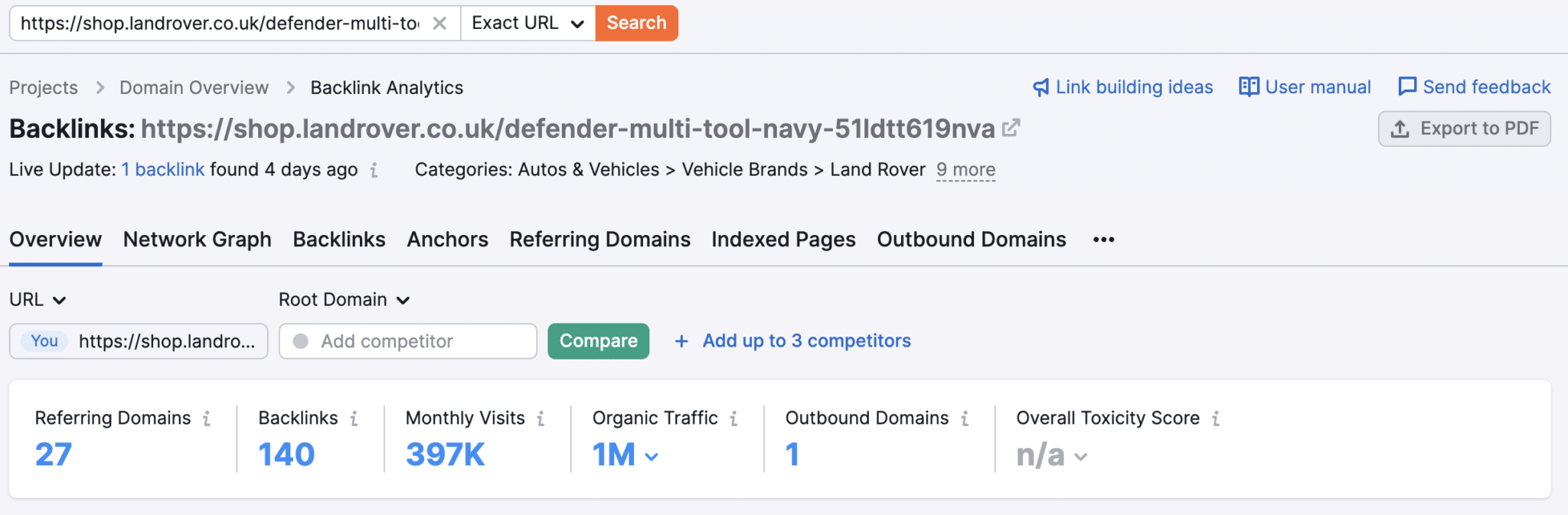This screenshot has width=1568, height=515.
Task: Click the green Compare button
Action: click(599, 341)
